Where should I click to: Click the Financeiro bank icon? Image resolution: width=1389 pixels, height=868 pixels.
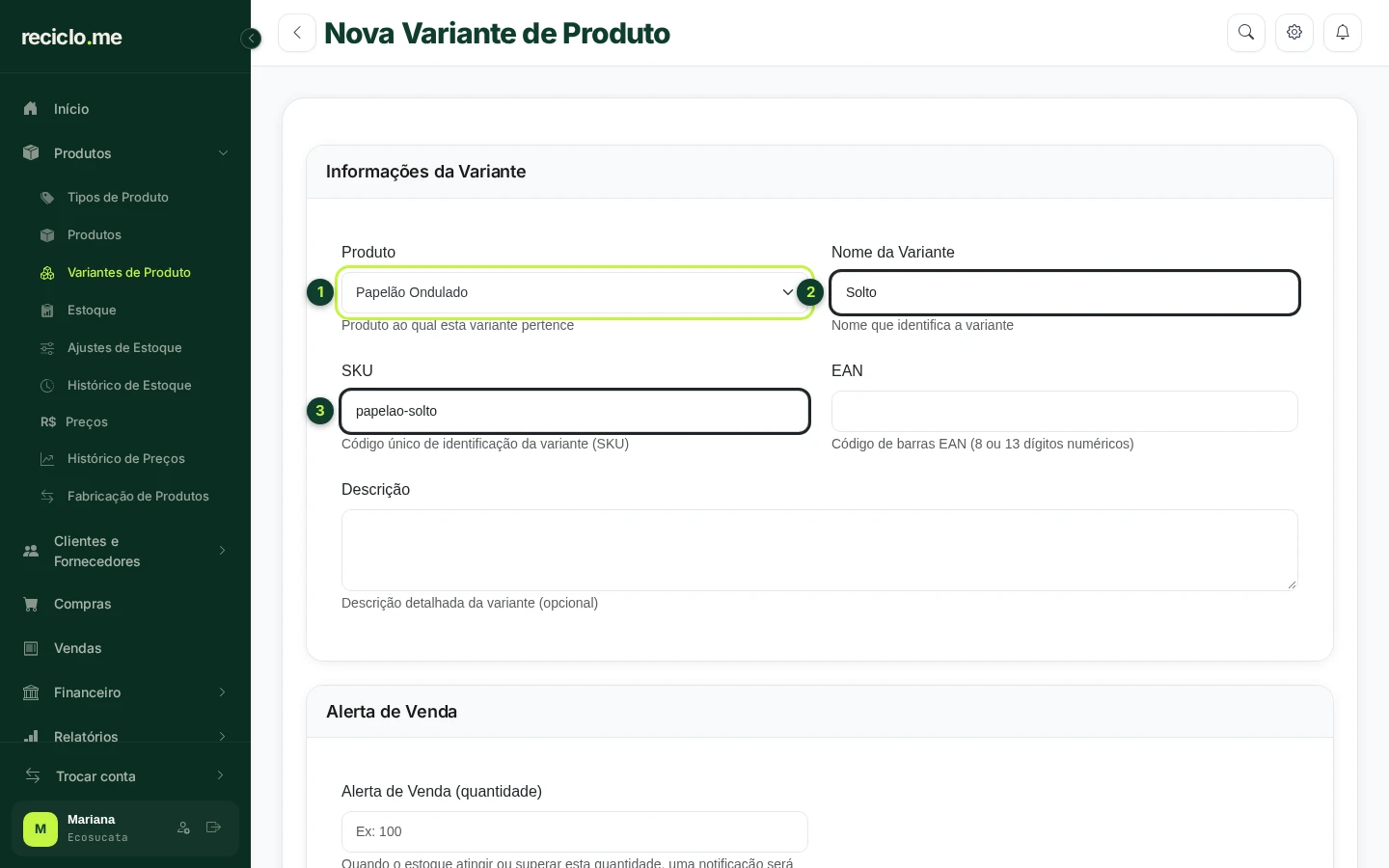pos(31,692)
